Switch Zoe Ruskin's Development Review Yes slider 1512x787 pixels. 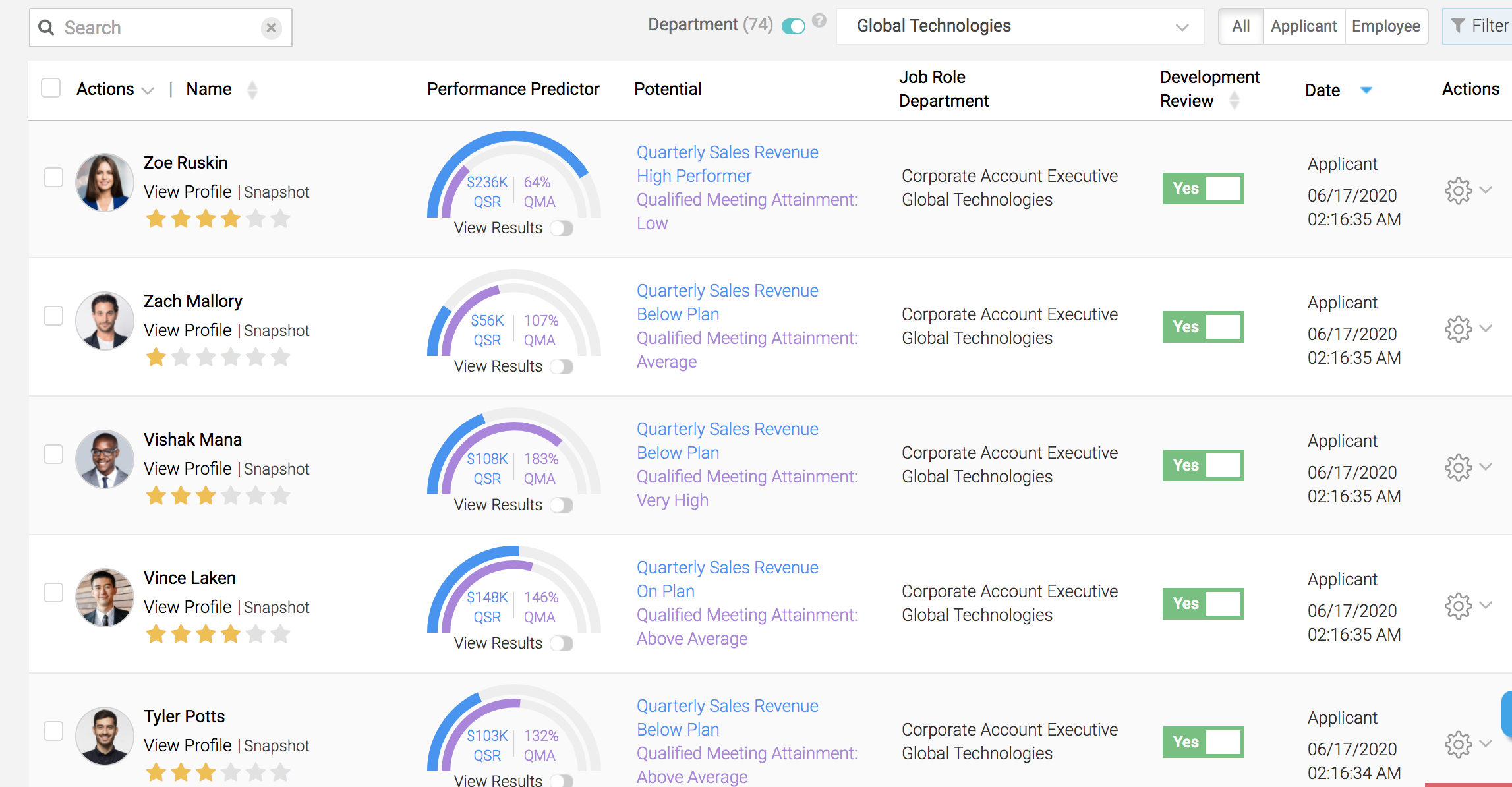pyautogui.click(x=1203, y=189)
